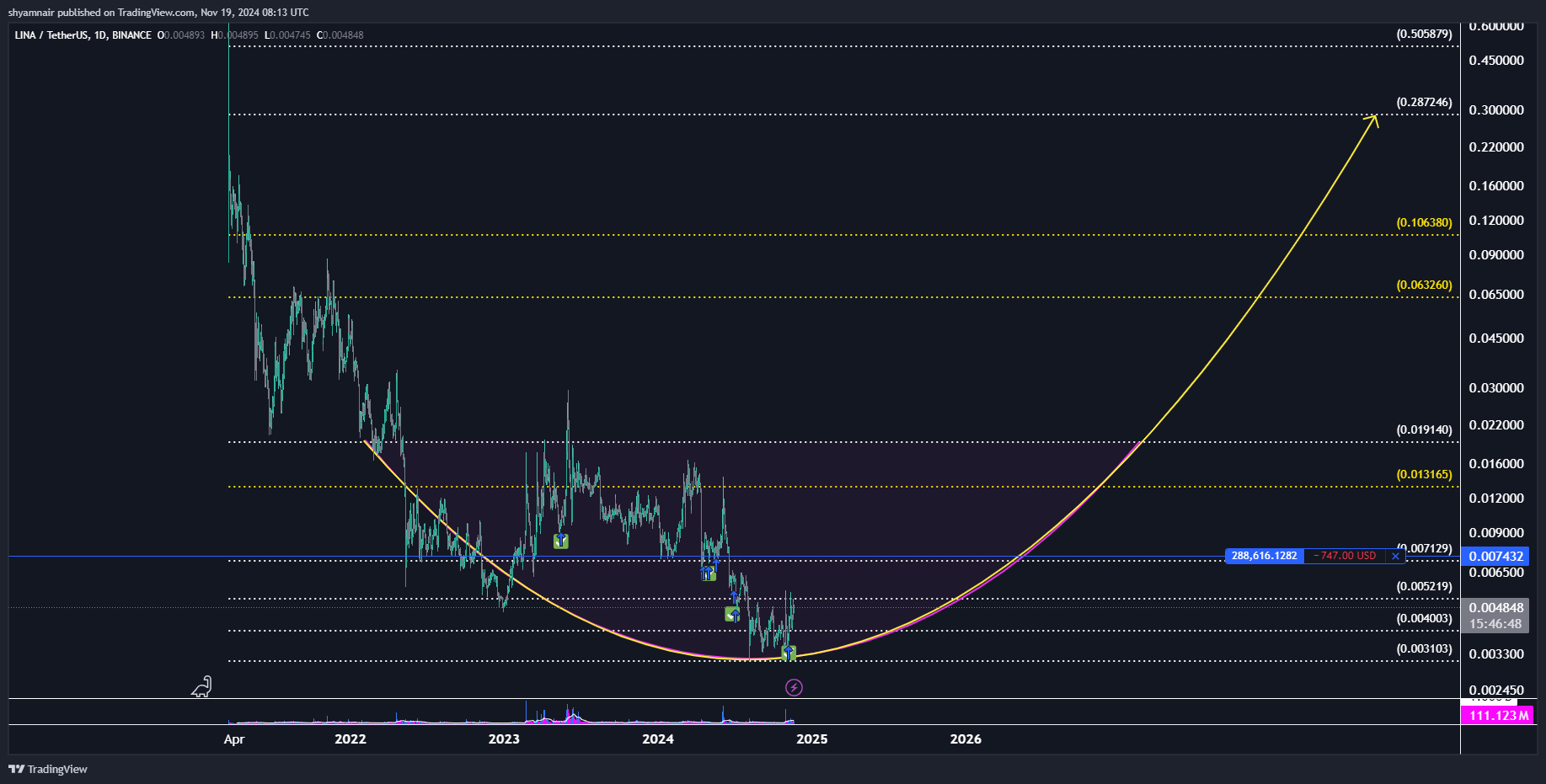This screenshot has width=1546, height=784.
Task: Click the current price label 0.004848
Action: pos(1495,607)
